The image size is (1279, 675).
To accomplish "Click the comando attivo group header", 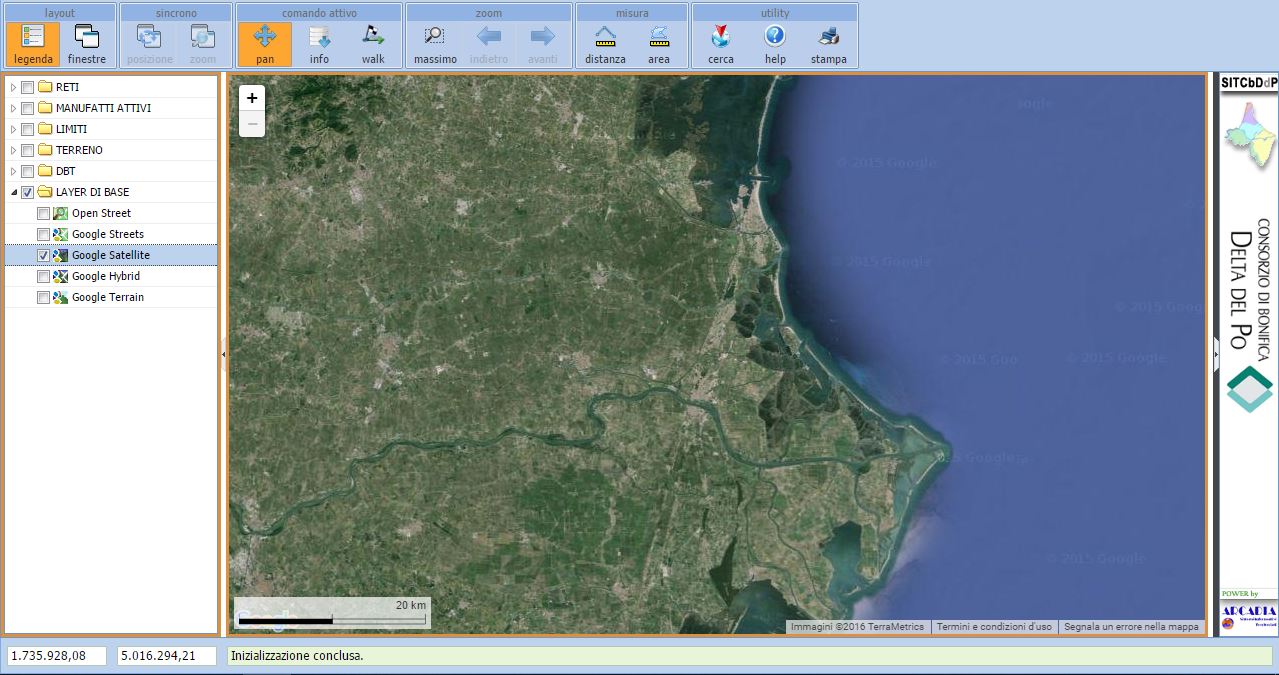I will (319, 13).
